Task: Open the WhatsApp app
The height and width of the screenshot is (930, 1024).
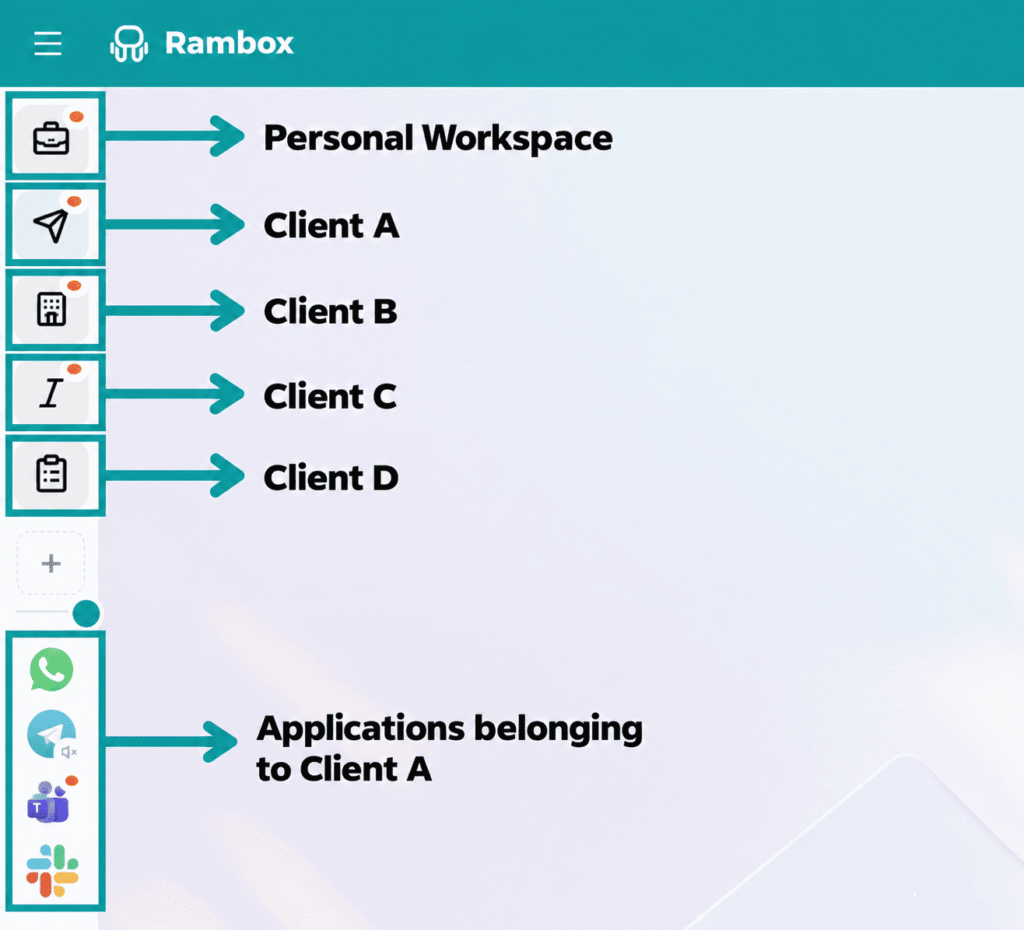Action: [52, 669]
